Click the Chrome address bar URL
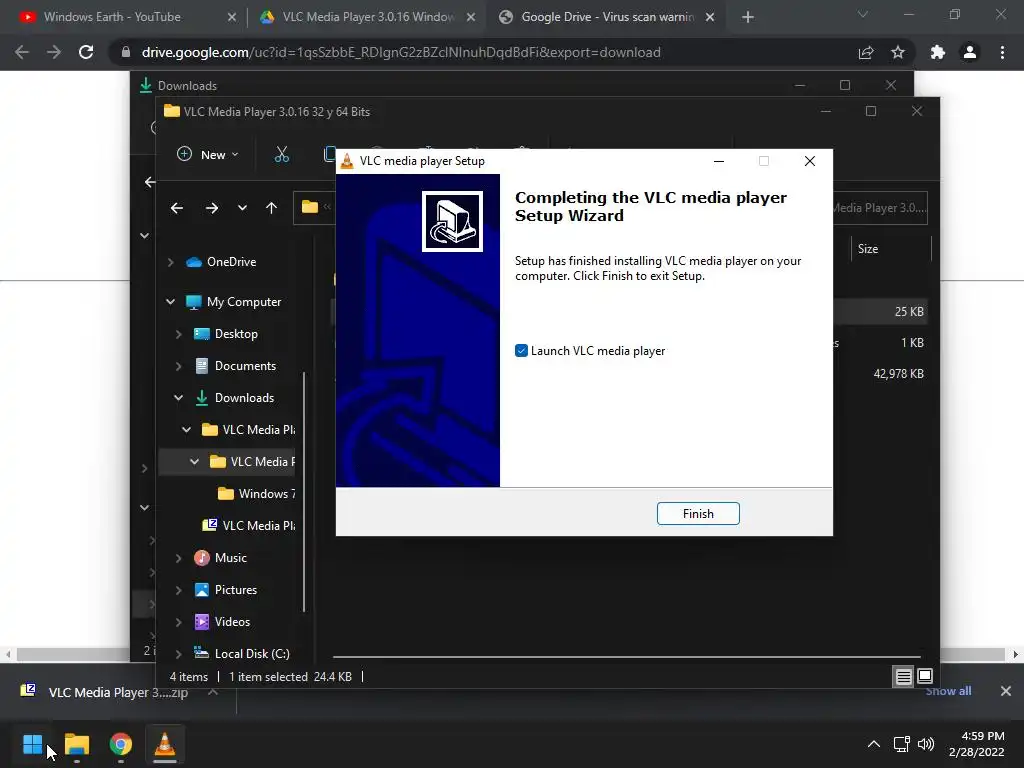 pyautogui.click(x=401, y=52)
